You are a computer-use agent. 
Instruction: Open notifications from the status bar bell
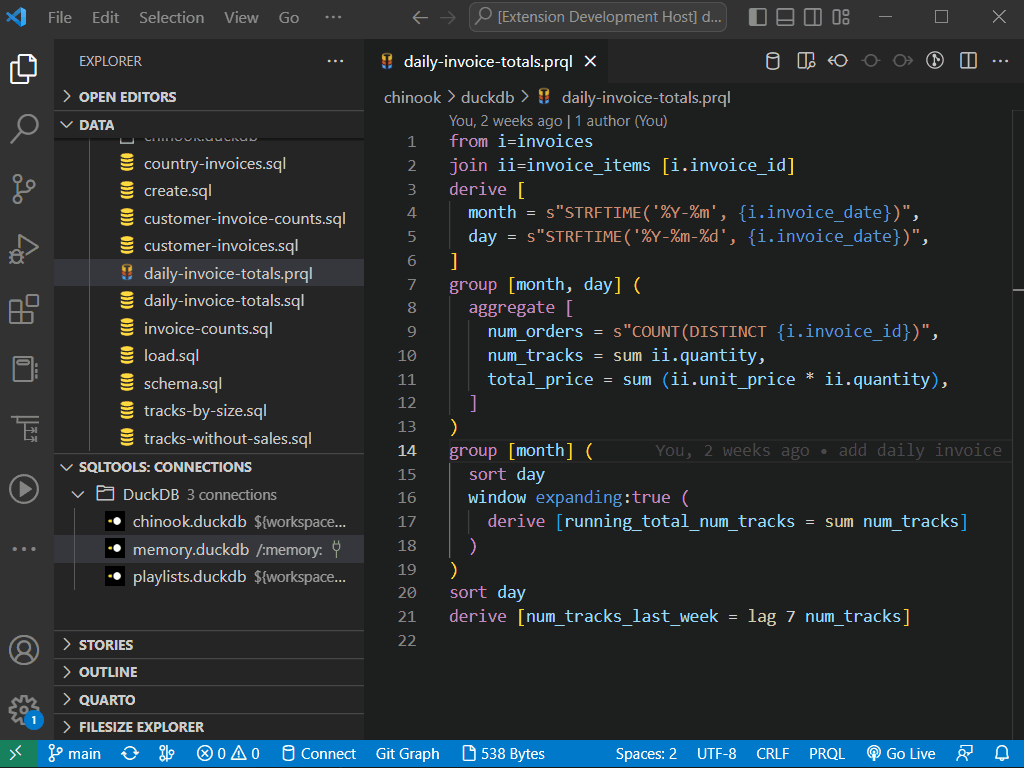click(1003, 753)
